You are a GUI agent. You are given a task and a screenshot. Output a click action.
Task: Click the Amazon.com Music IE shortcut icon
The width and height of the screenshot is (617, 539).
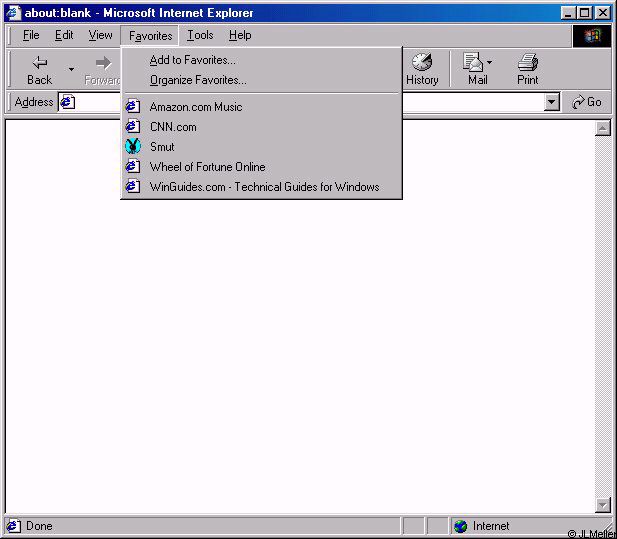coord(133,106)
